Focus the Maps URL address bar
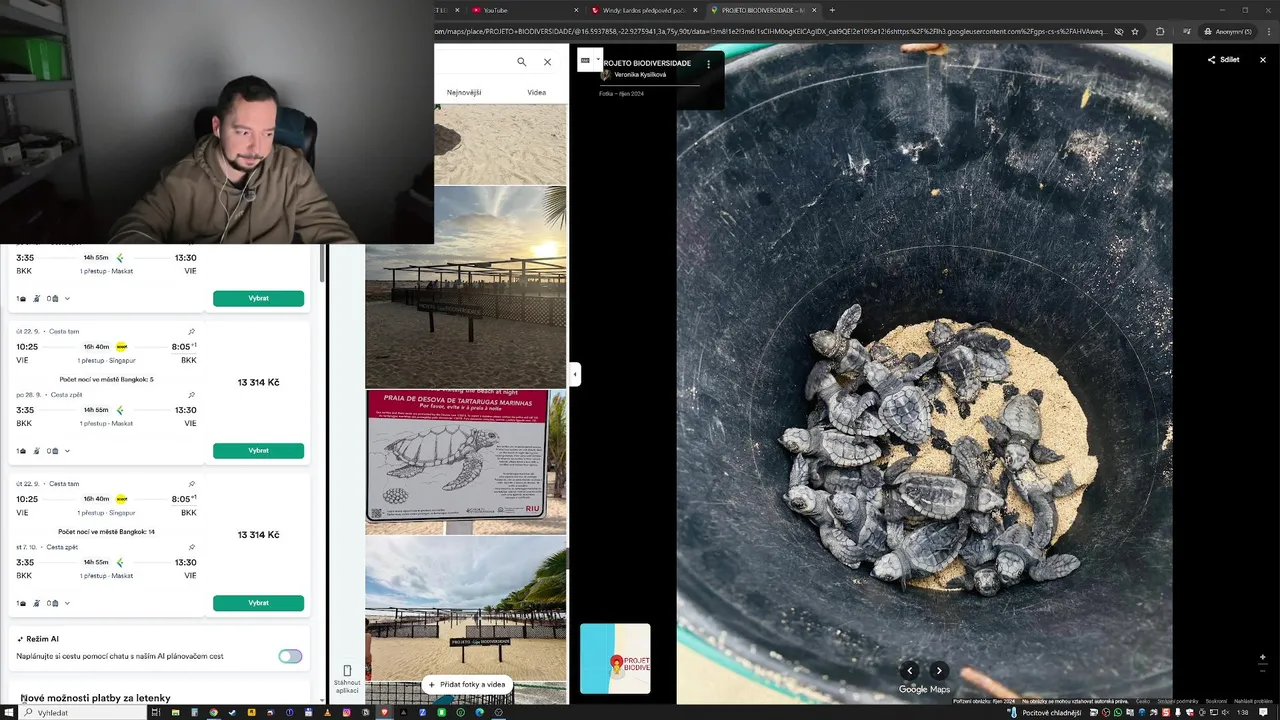1280x720 pixels. (770, 31)
